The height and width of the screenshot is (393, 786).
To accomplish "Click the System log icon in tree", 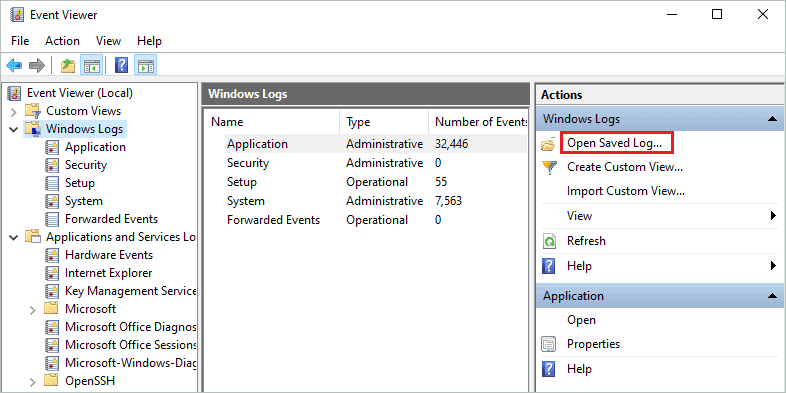I will pyautogui.click(x=52, y=202).
